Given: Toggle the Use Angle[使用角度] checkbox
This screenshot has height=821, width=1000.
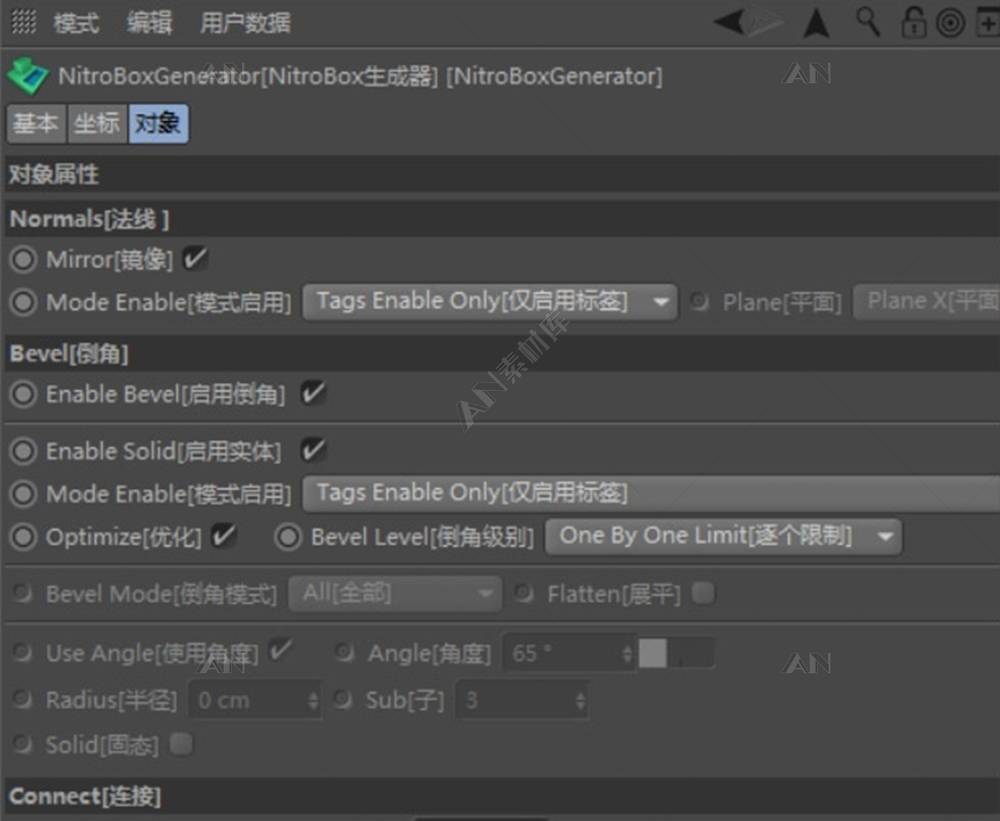Looking at the screenshot, I should [280, 651].
